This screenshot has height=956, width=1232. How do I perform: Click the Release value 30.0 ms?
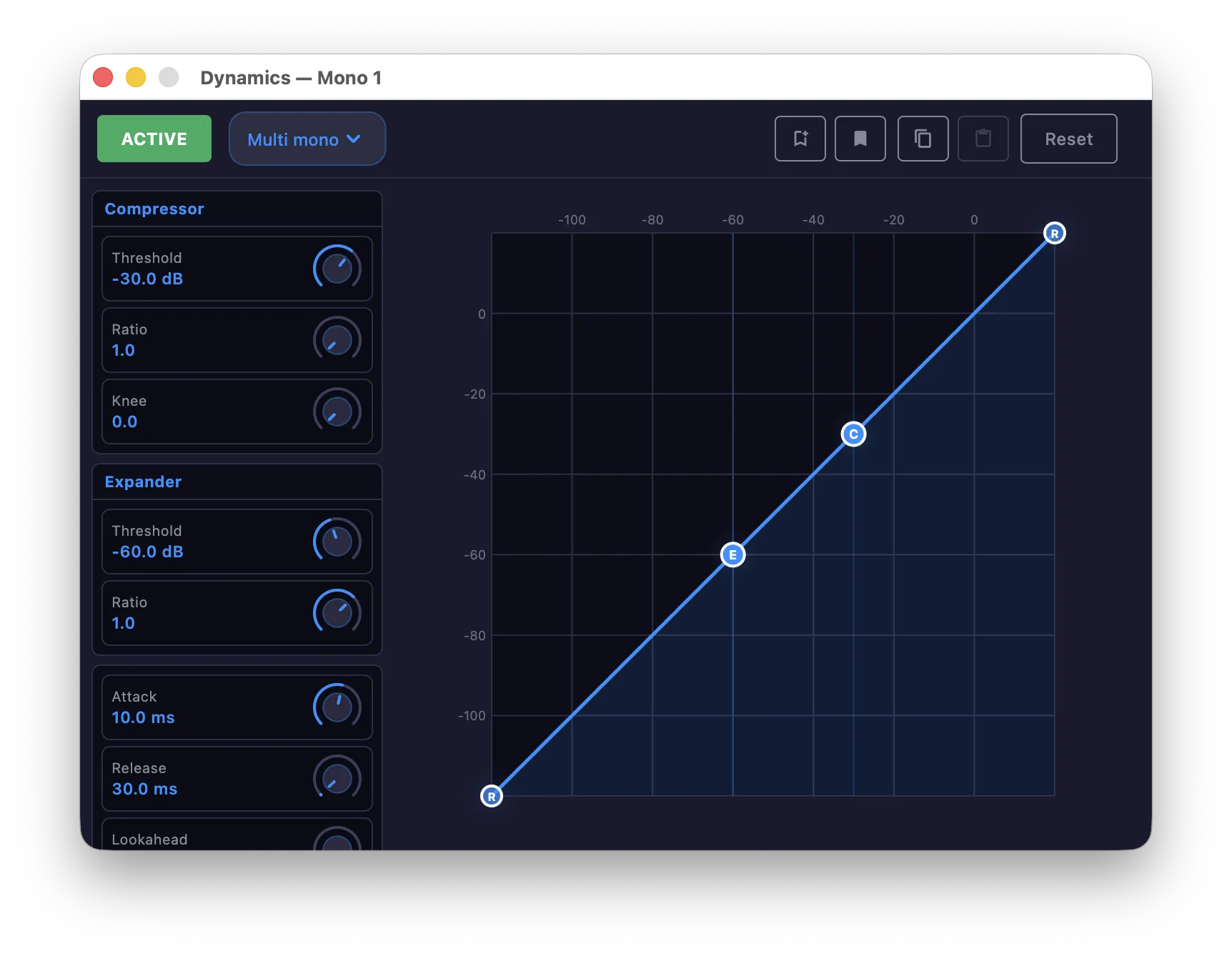tap(144, 789)
